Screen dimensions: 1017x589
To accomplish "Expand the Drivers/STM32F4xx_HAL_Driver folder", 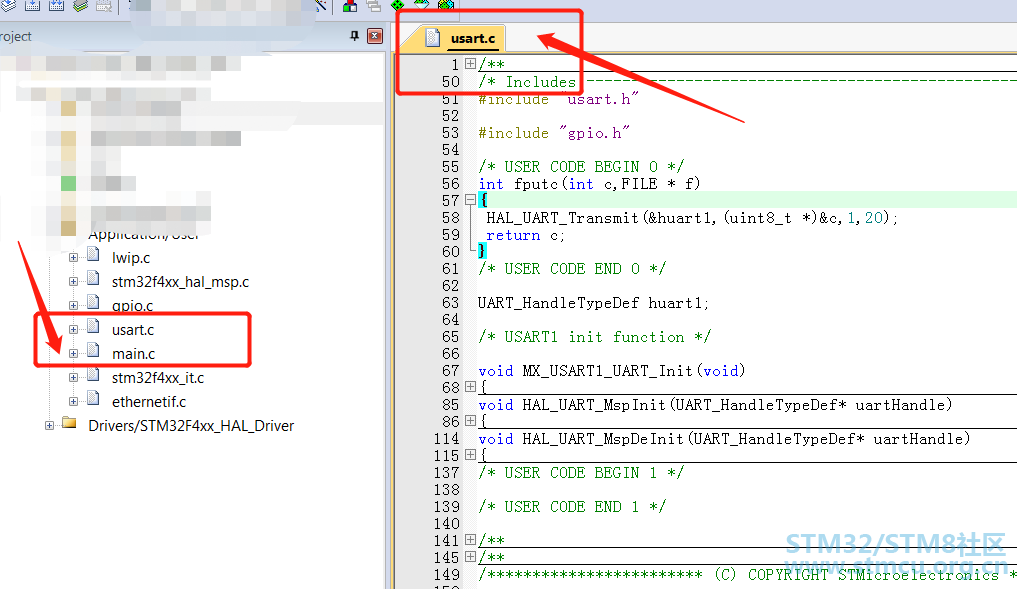I will click(x=49, y=426).
